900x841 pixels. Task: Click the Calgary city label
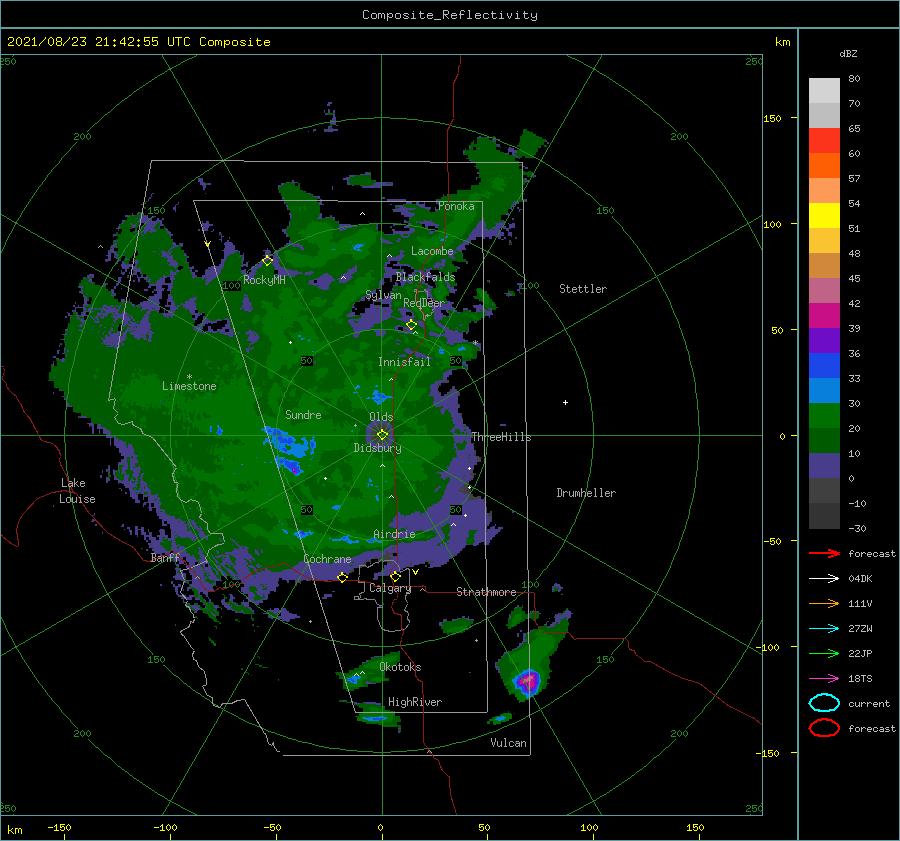pyautogui.click(x=390, y=588)
